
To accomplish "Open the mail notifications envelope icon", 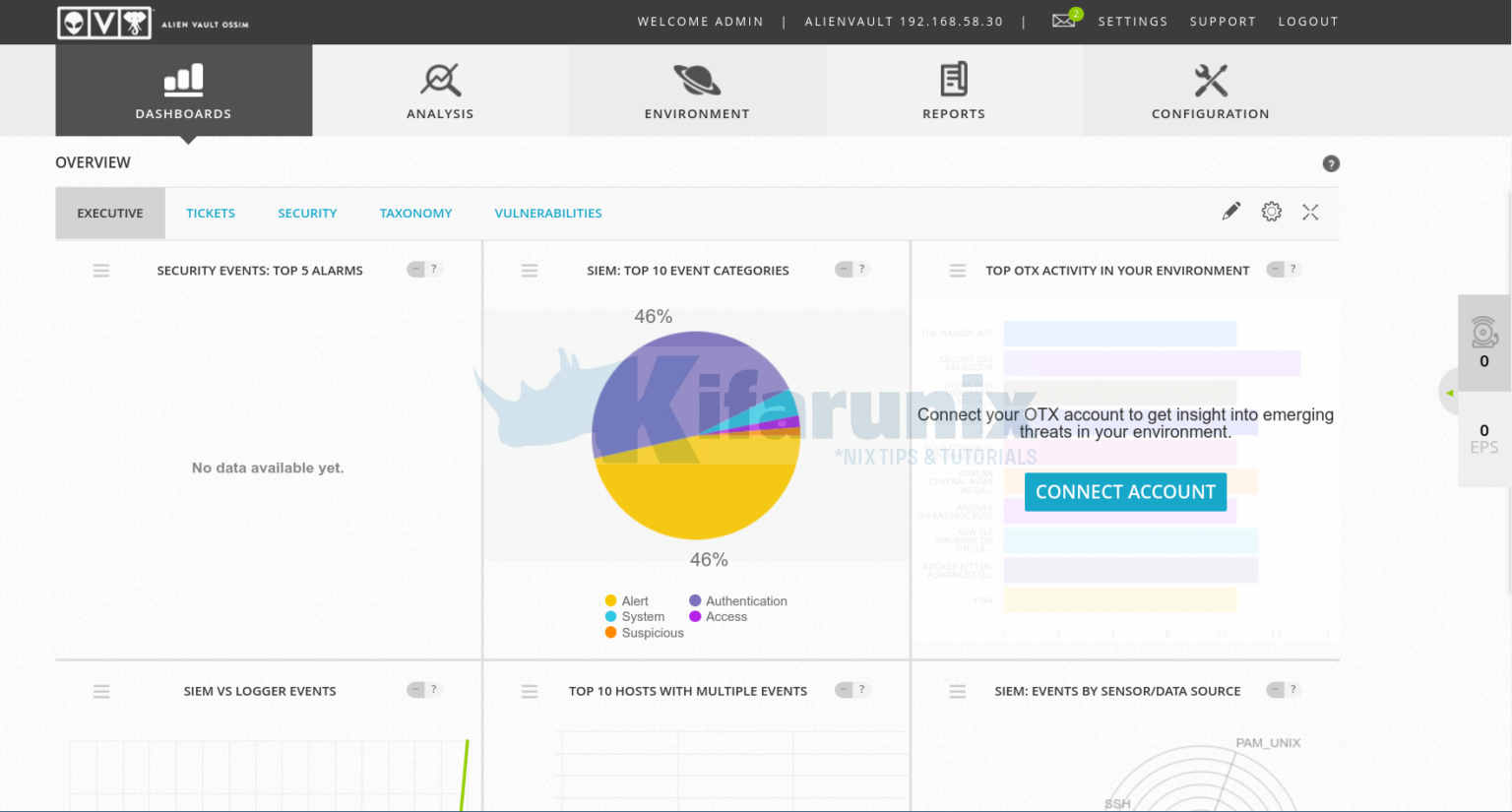I will pyautogui.click(x=1063, y=21).
